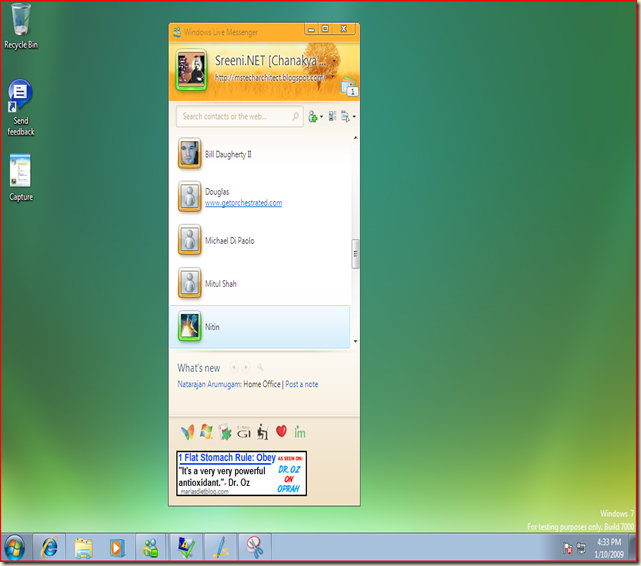Image resolution: width=641 pixels, height=566 pixels.
Task: Select contact name Michael Di Paolo
Action: point(230,241)
